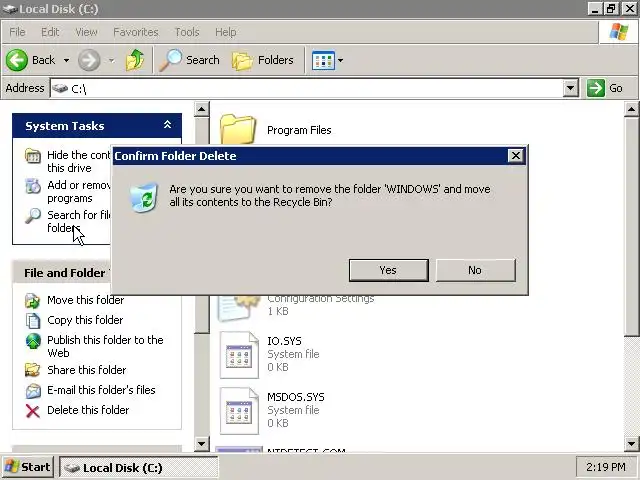Click the Hide the contents icon

33,156
